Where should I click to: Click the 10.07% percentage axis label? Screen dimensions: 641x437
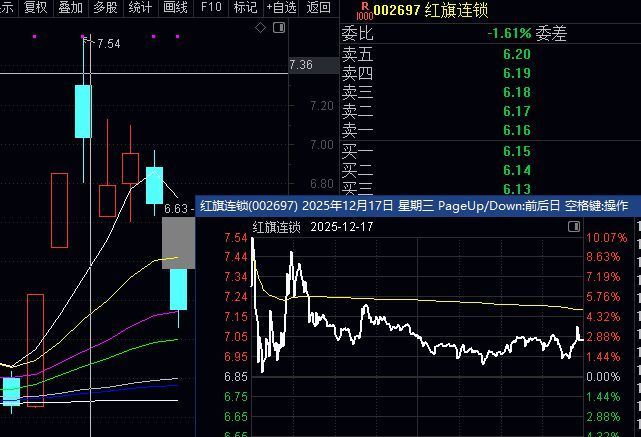pos(606,238)
